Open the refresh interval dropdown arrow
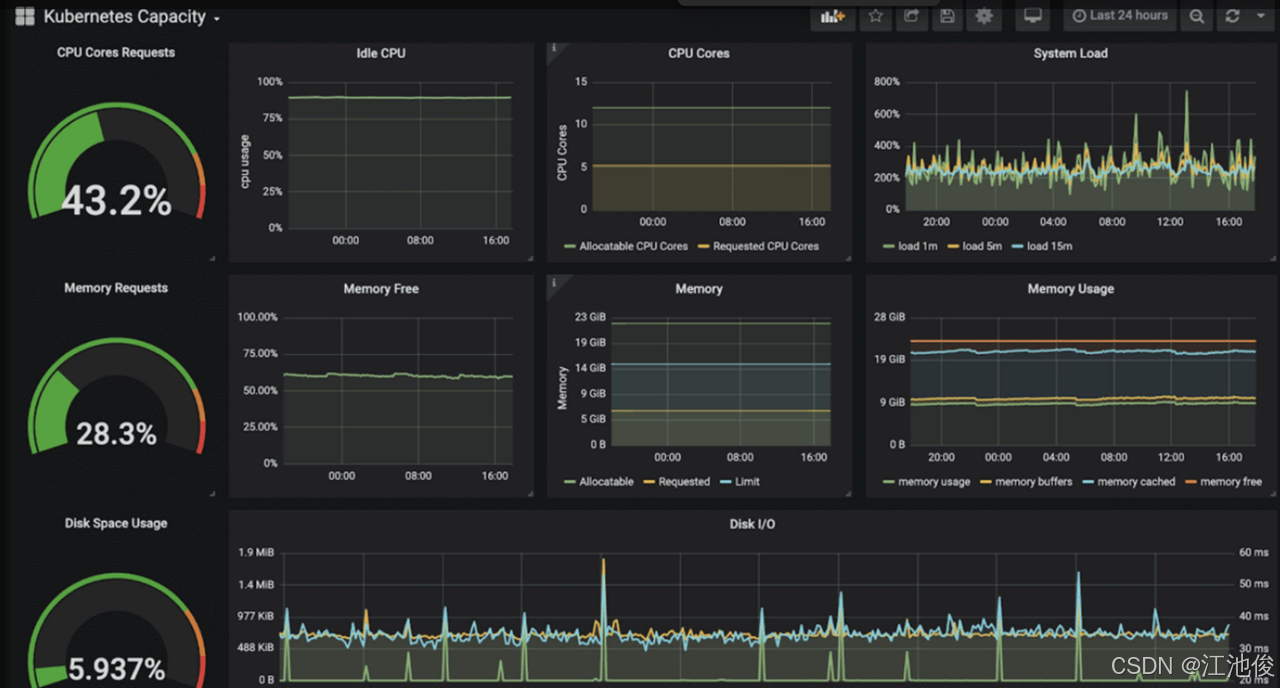Viewport: 1280px width, 688px height. [1260, 16]
